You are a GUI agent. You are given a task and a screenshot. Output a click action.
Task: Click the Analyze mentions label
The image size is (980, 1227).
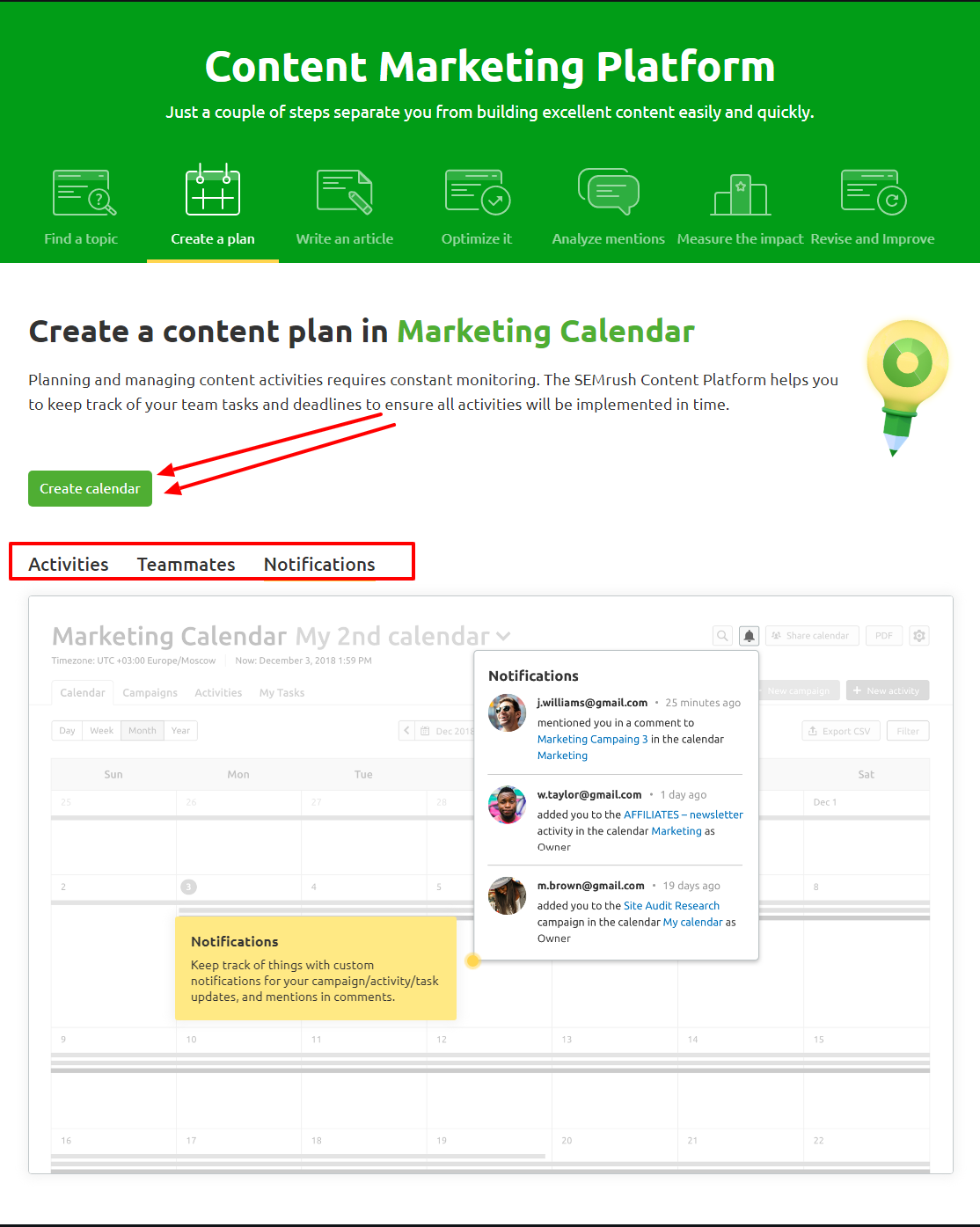pos(609,239)
